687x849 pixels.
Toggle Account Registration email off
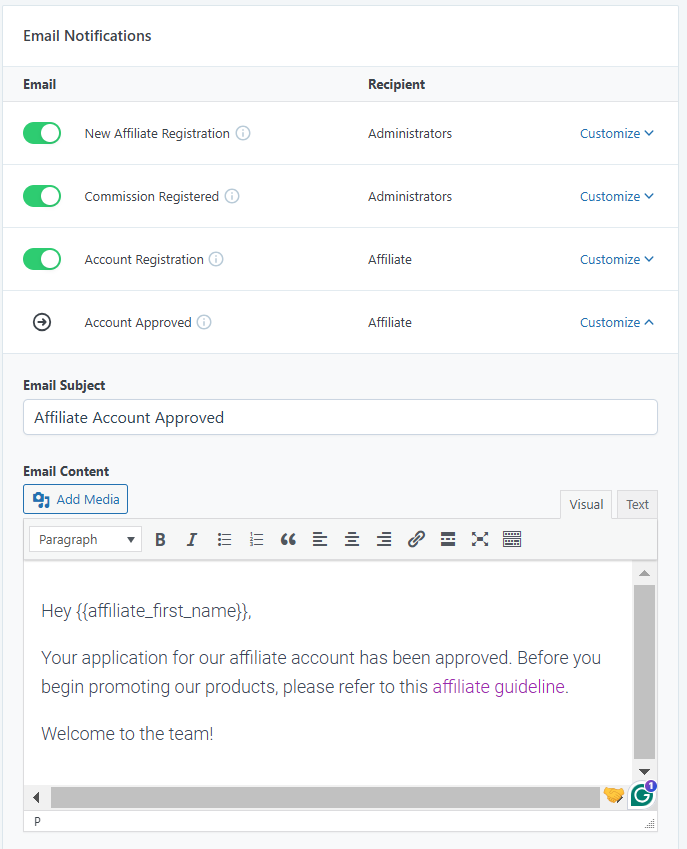point(41,259)
